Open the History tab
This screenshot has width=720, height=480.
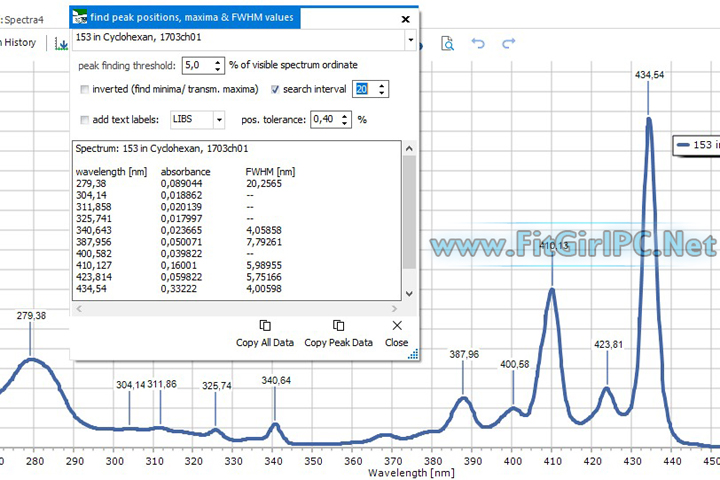[18, 43]
